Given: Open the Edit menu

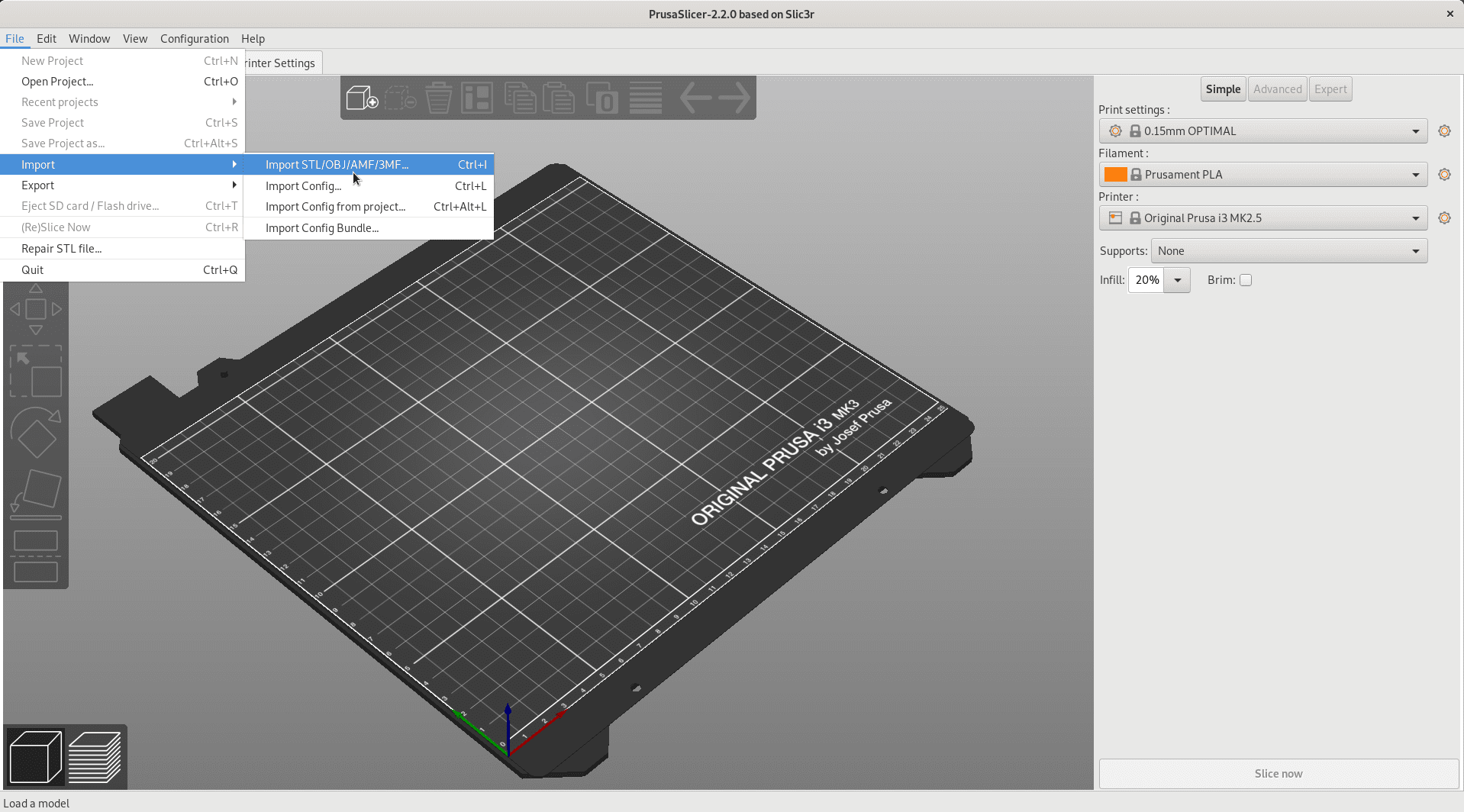Looking at the screenshot, I should click(47, 39).
